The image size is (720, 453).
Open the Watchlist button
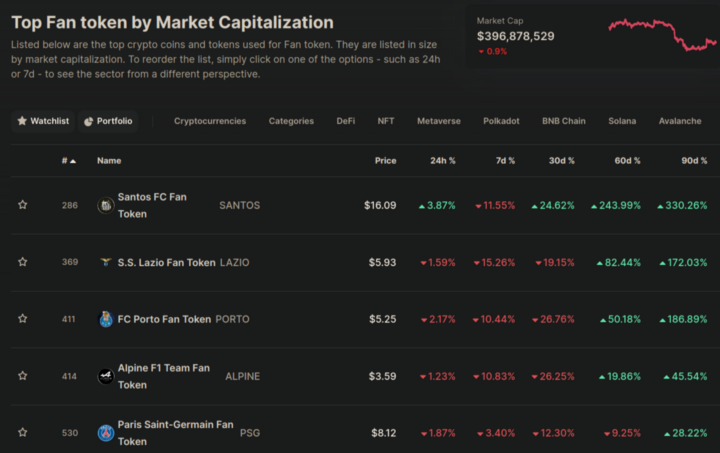click(x=43, y=121)
